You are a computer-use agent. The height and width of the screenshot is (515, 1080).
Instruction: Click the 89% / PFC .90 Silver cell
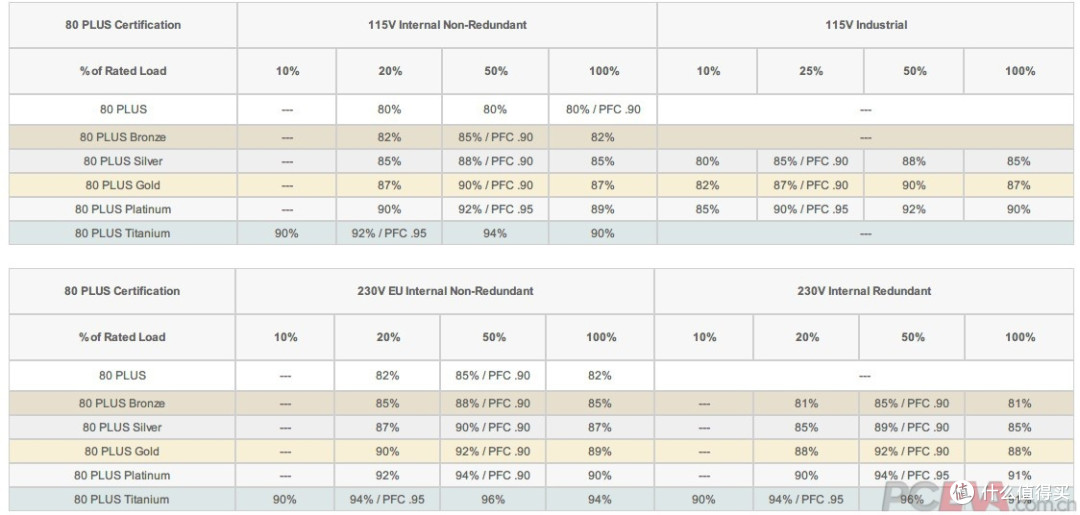point(912,427)
